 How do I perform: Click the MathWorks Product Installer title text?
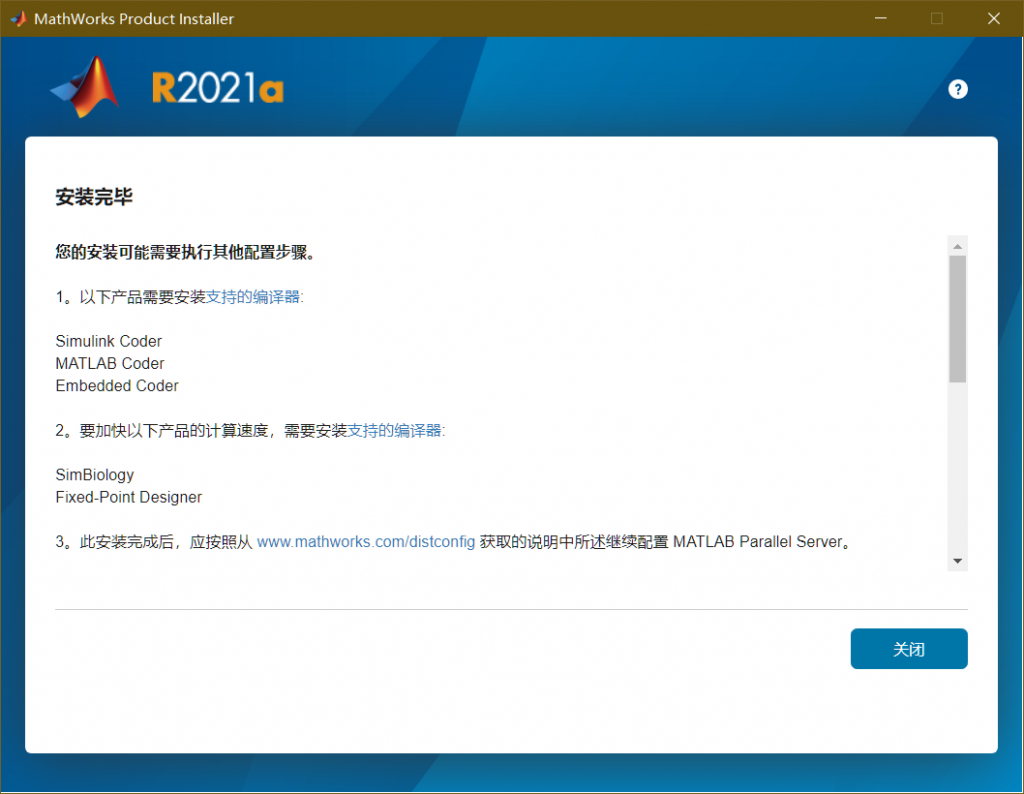(134, 19)
